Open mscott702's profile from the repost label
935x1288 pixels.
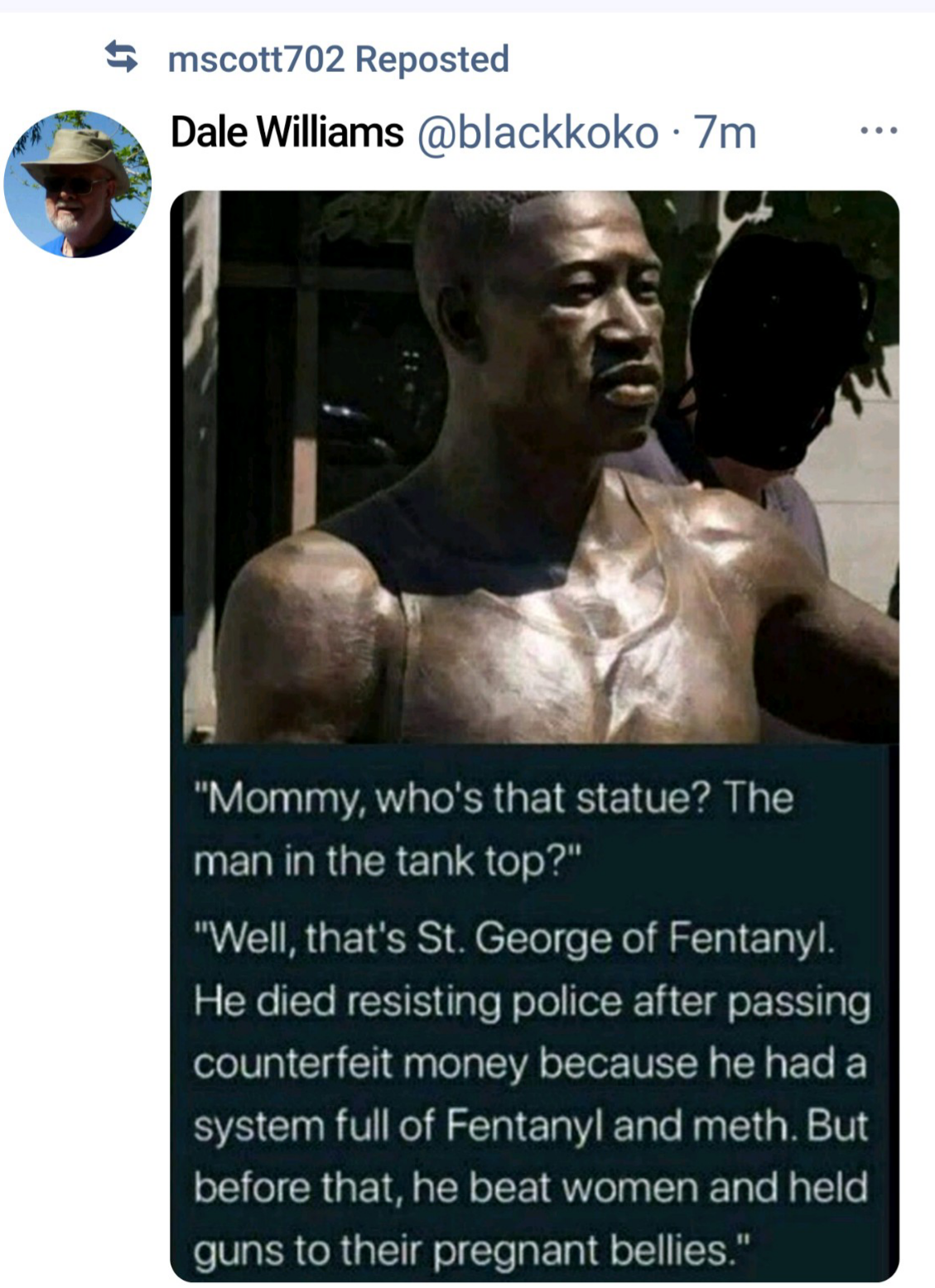tap(256, 59)
